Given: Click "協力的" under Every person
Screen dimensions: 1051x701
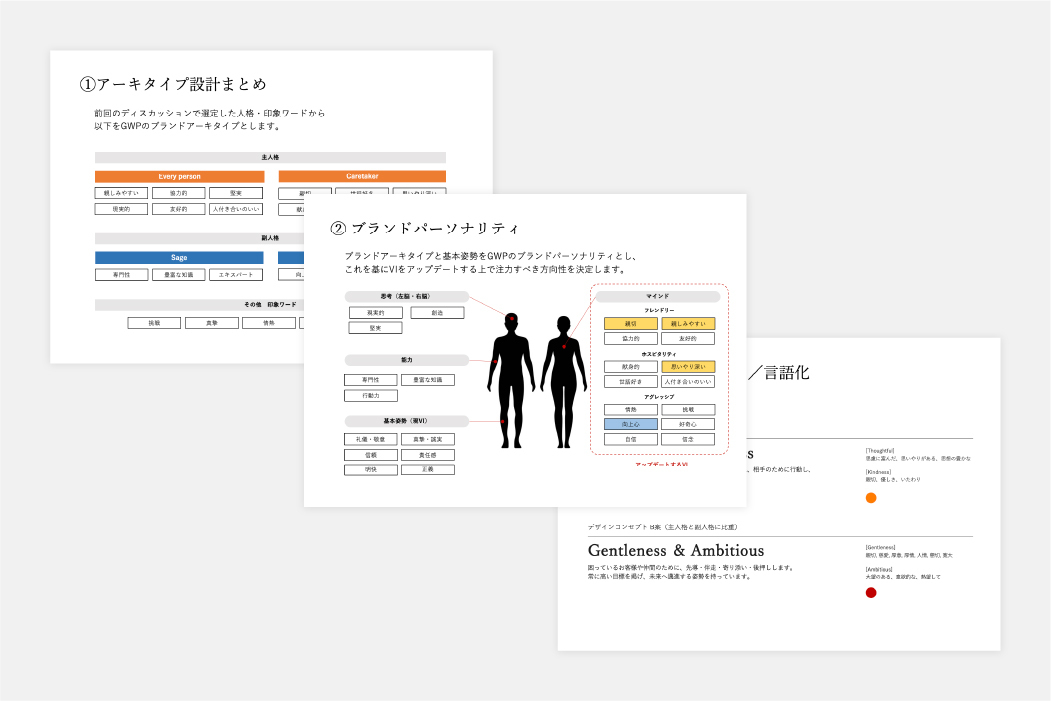Looking at the screenshot, I should pyautogui.click(x=178, y=193).
